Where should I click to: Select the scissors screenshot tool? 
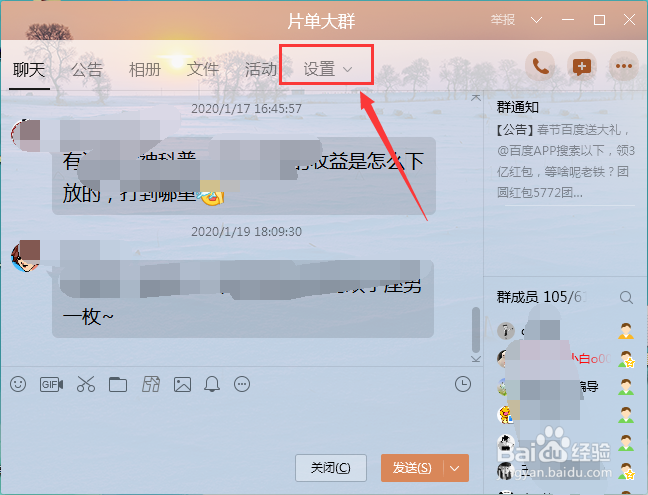pyautogui.click(x=86, y=384)
